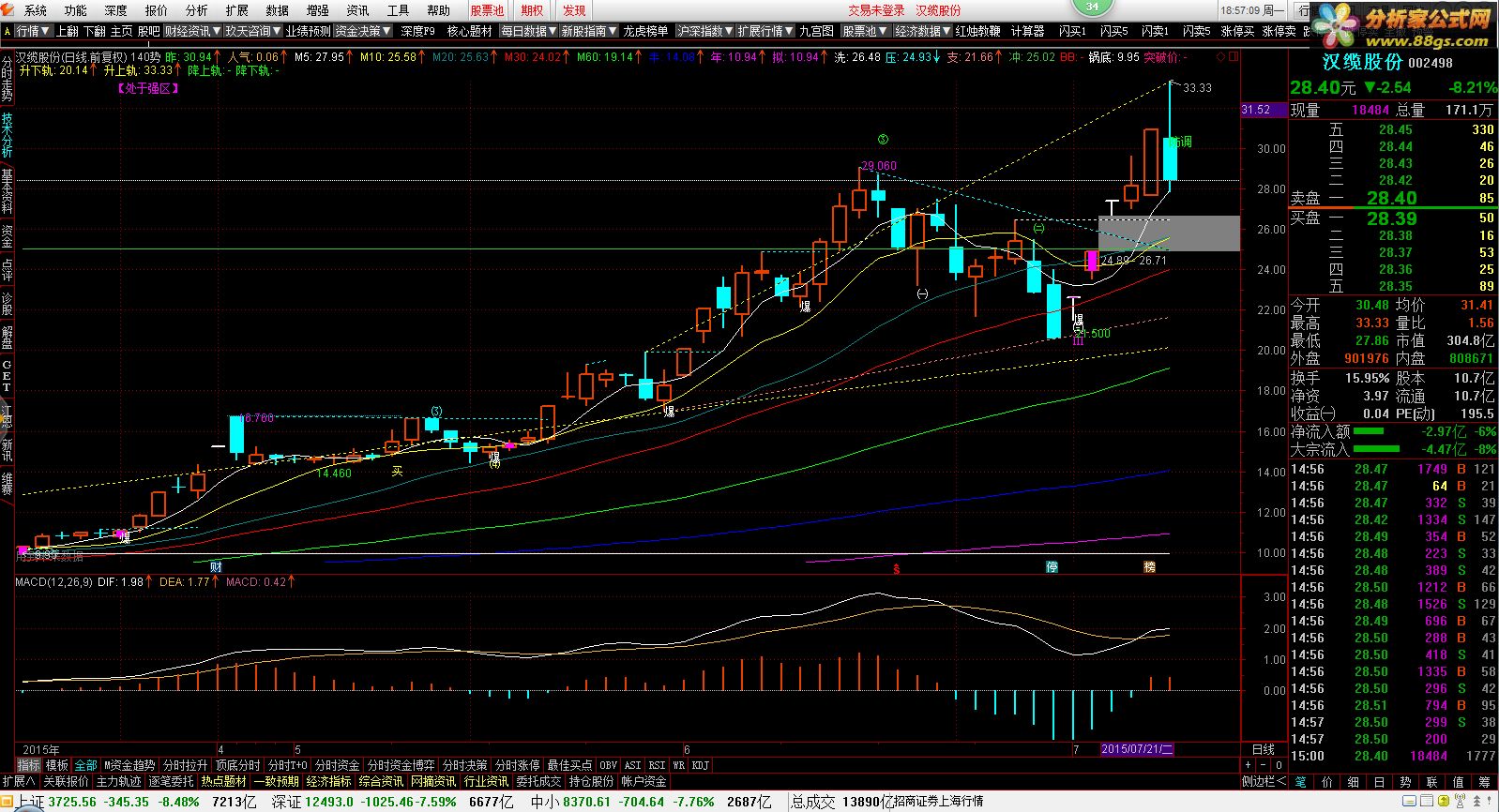Click the 停 marker on chart bottom

tap(1052, 566)
